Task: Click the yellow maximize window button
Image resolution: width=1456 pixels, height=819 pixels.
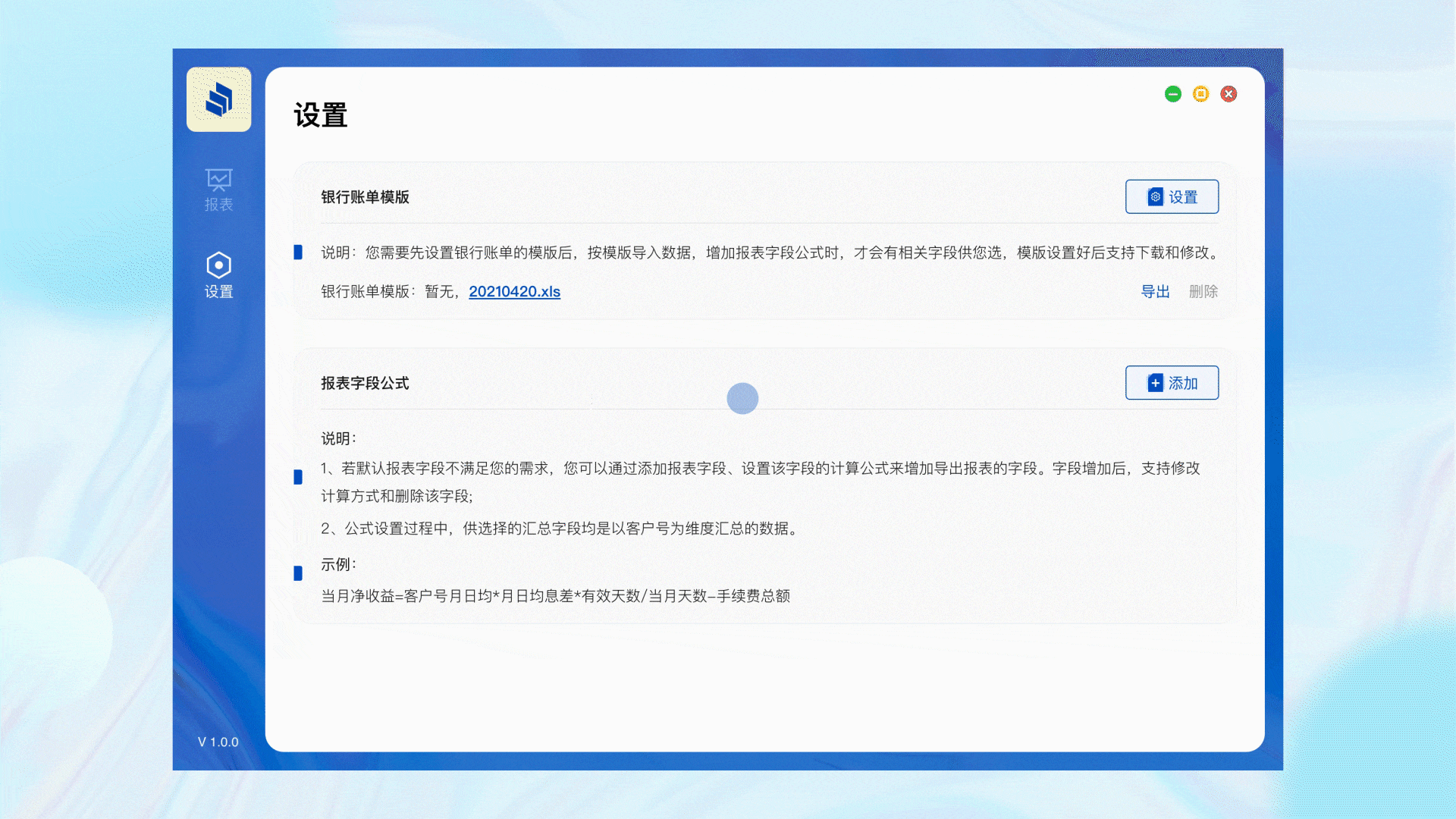Action: tap(1200, 94)
